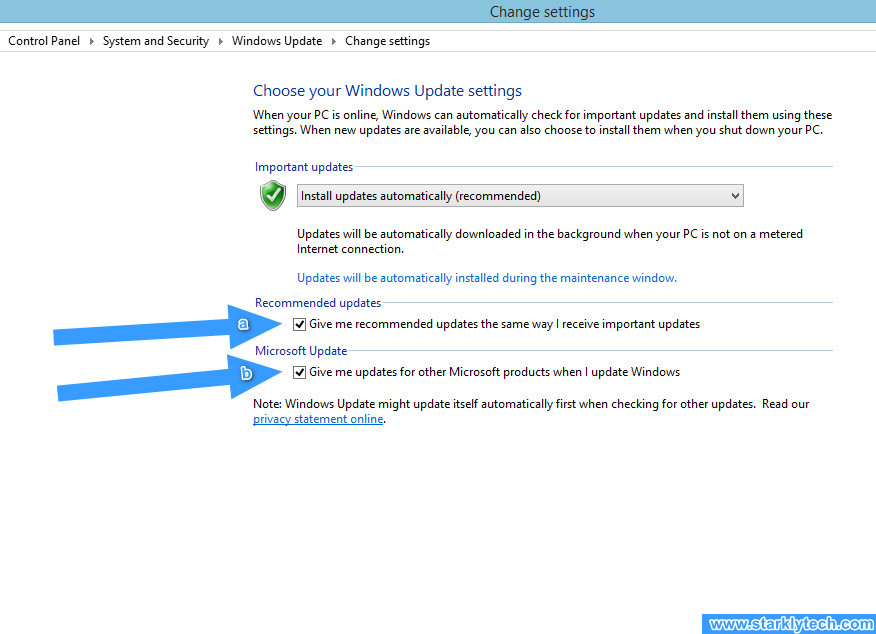Image resolution: width=876 pixels, height=634 pixels.
Task: Click the green security shield icon
Action: point(272,195)
